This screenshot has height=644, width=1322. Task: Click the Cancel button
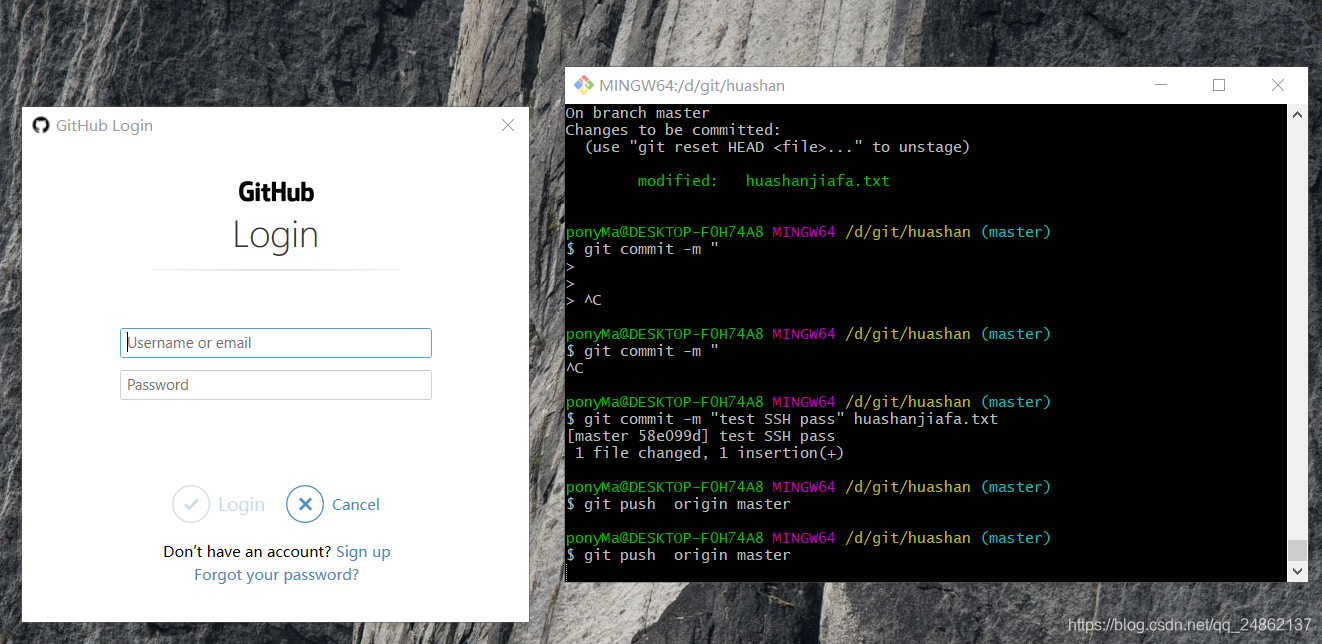click(333, 504)
